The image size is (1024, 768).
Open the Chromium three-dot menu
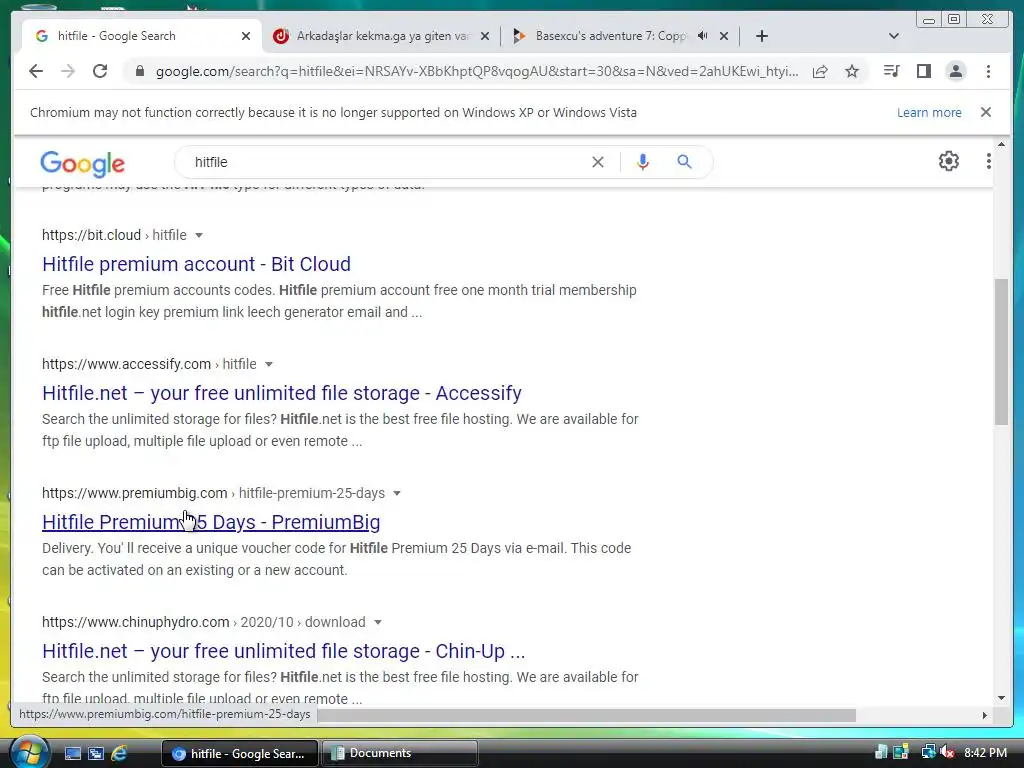tap(988, 71)
